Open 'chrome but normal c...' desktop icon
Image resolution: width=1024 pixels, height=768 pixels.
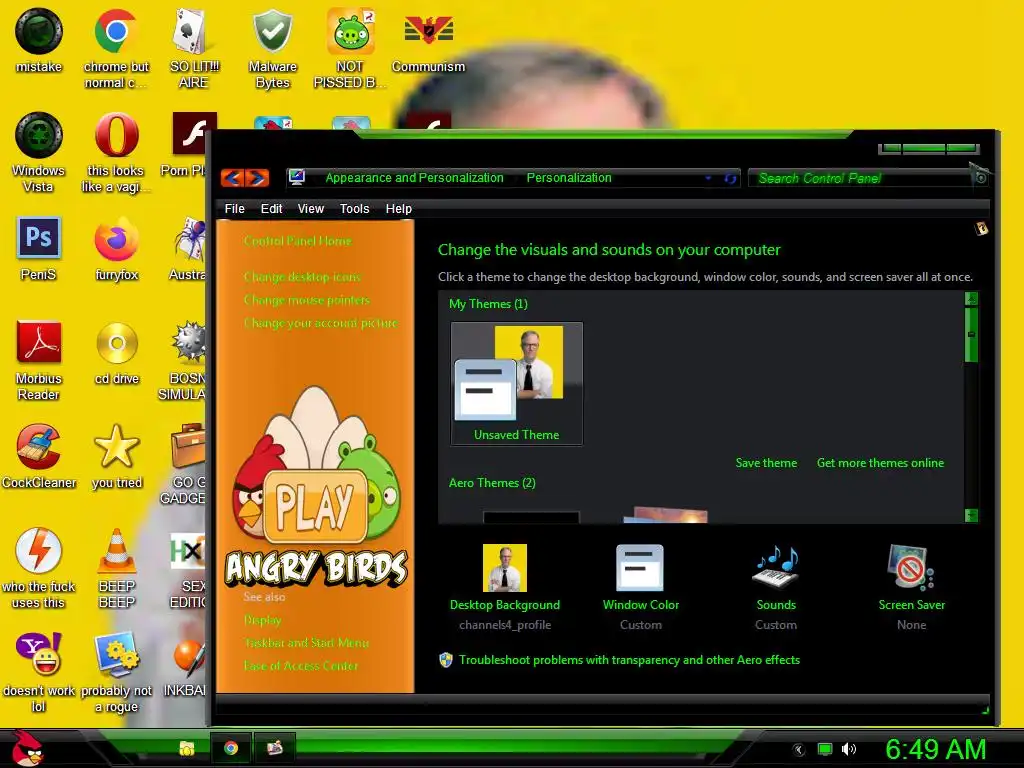pos(116,47)
